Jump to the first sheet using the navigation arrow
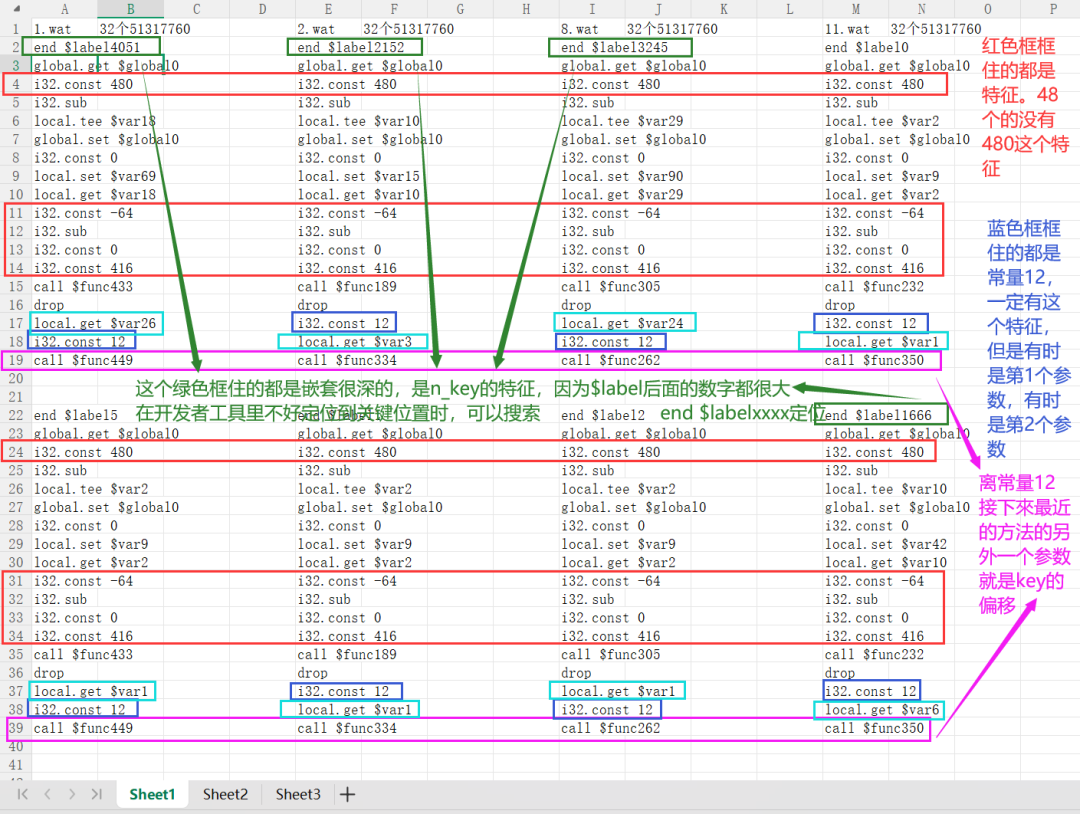 click(23, 794)
